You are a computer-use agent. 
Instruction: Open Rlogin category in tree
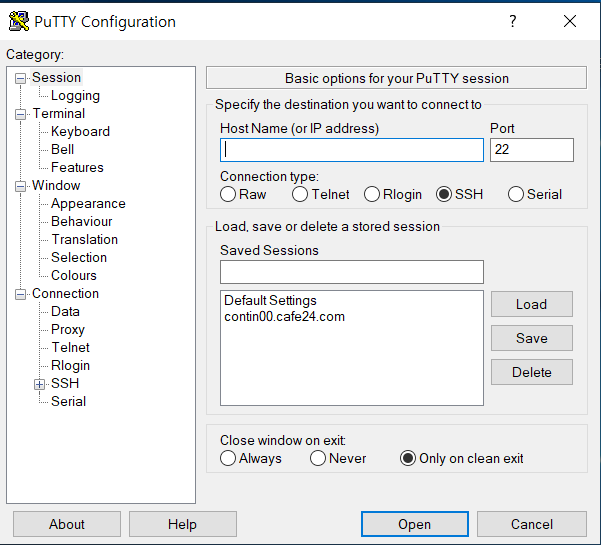71,366
